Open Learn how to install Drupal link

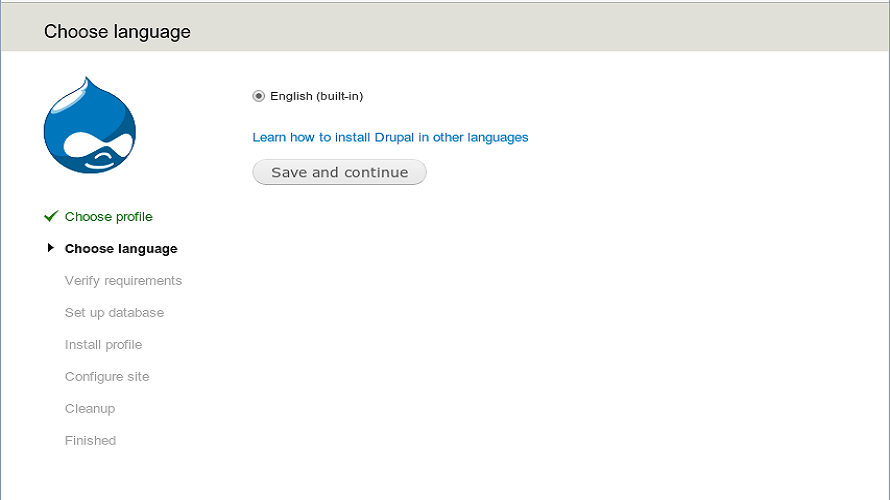390,137
